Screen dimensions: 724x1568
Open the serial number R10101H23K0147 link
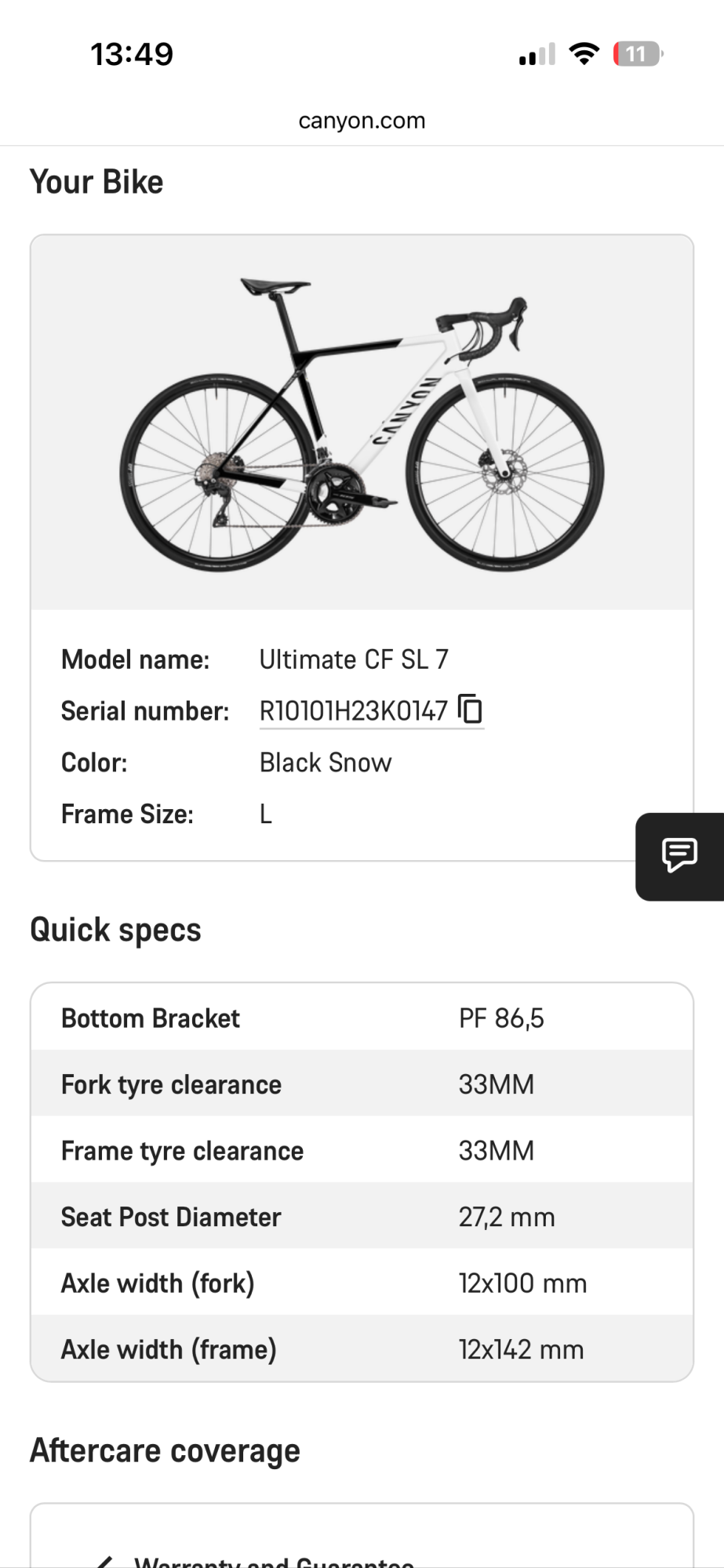pos(352,710)
